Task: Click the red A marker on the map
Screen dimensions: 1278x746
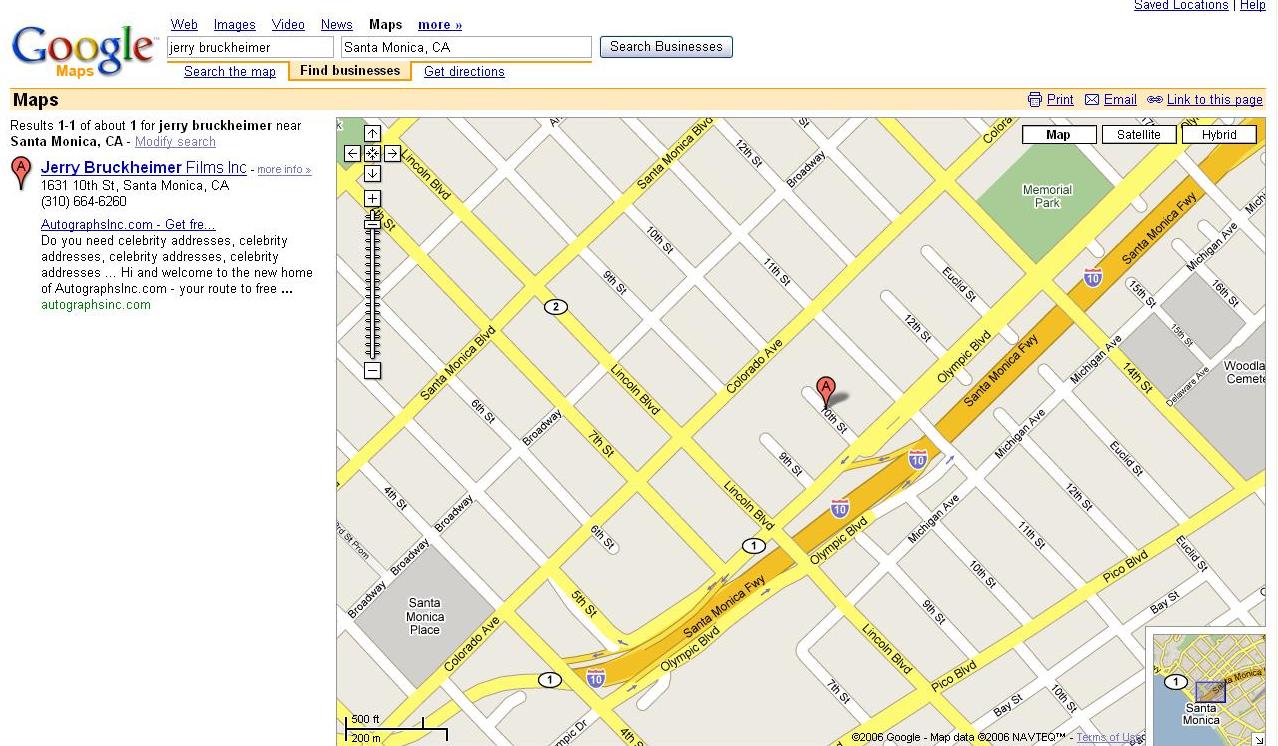Action: coord(825,390)
